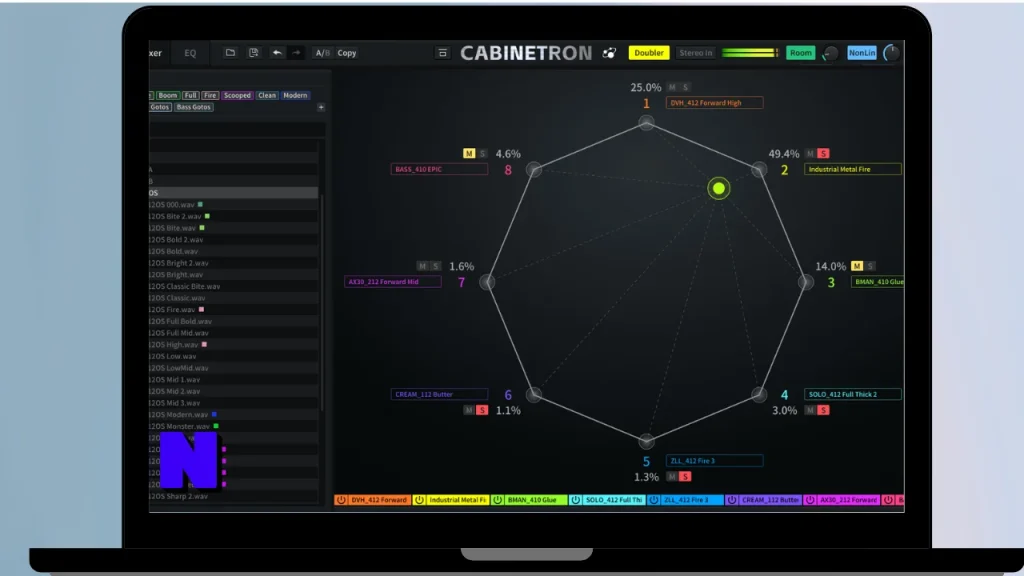Select the Clean tag filter
Screen dimensions: 1024x576
[267, 95]
